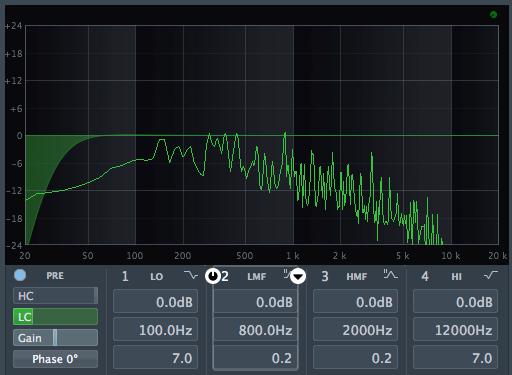Adjust the LC low-cut slider
The image size is (512, 375).
point(56,317)
